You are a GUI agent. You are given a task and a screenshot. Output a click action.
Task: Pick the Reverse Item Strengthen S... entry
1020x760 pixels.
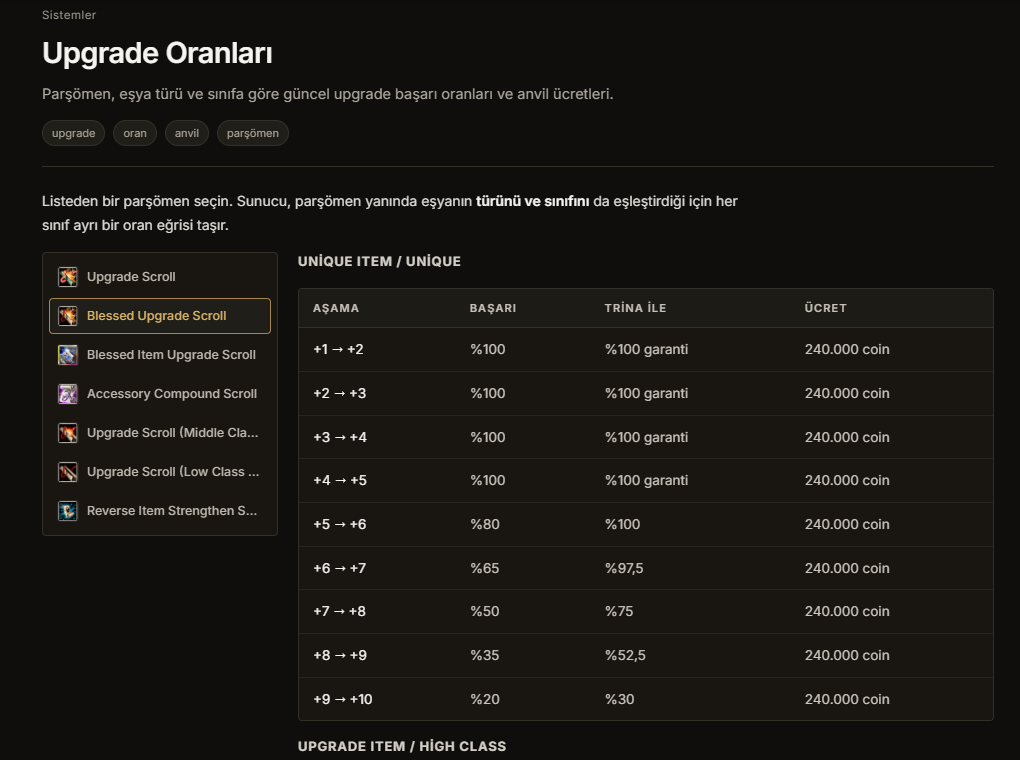[160, 511]
